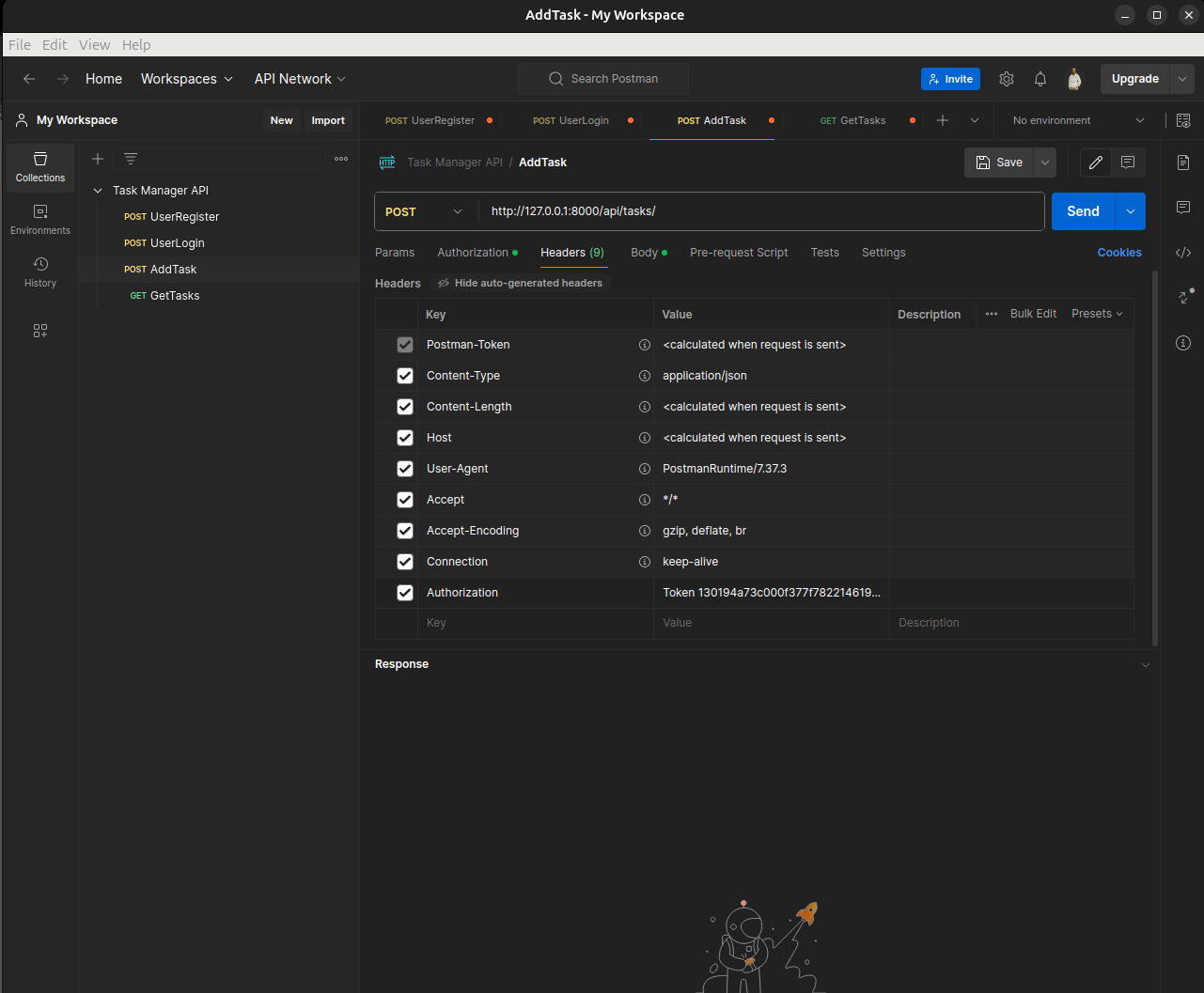Expand the Response panel chevron

click(1145, 665)
